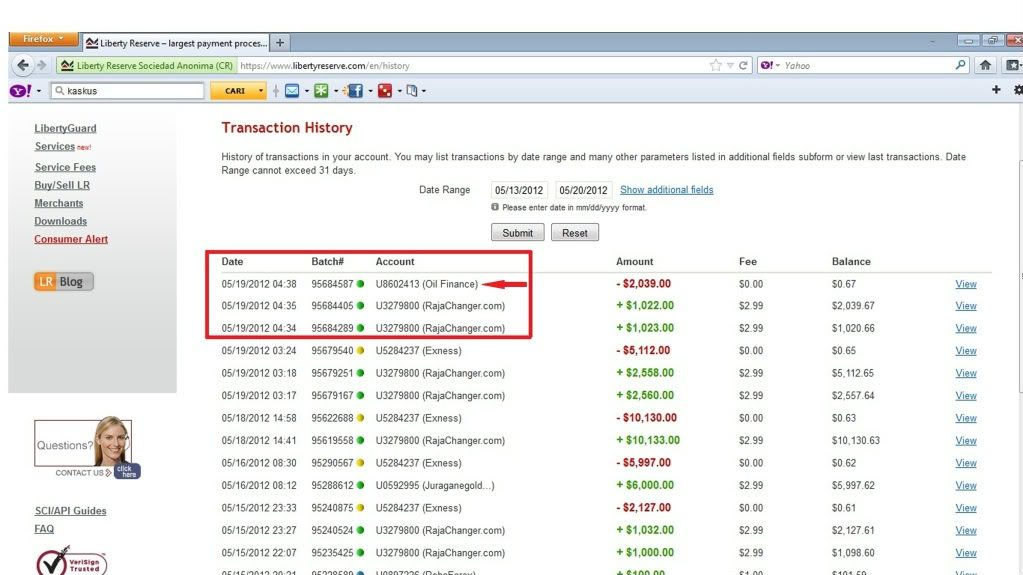The height and width of the screenshot is (575, 1023).
Task: Reset the date range form
Action: [575, 232]
